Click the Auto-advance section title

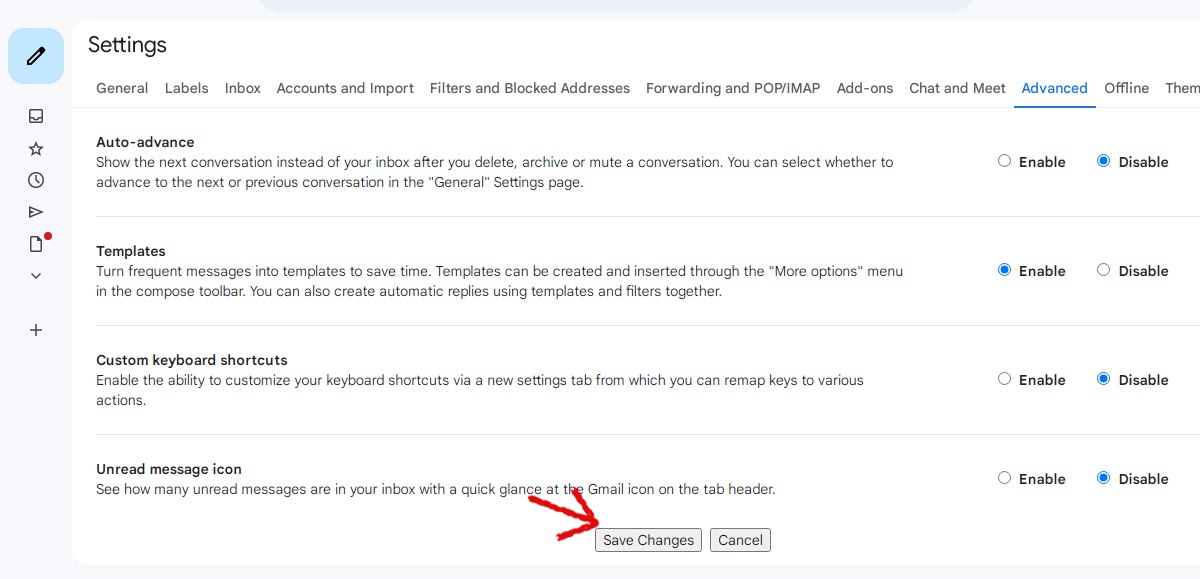coord(145,142)
